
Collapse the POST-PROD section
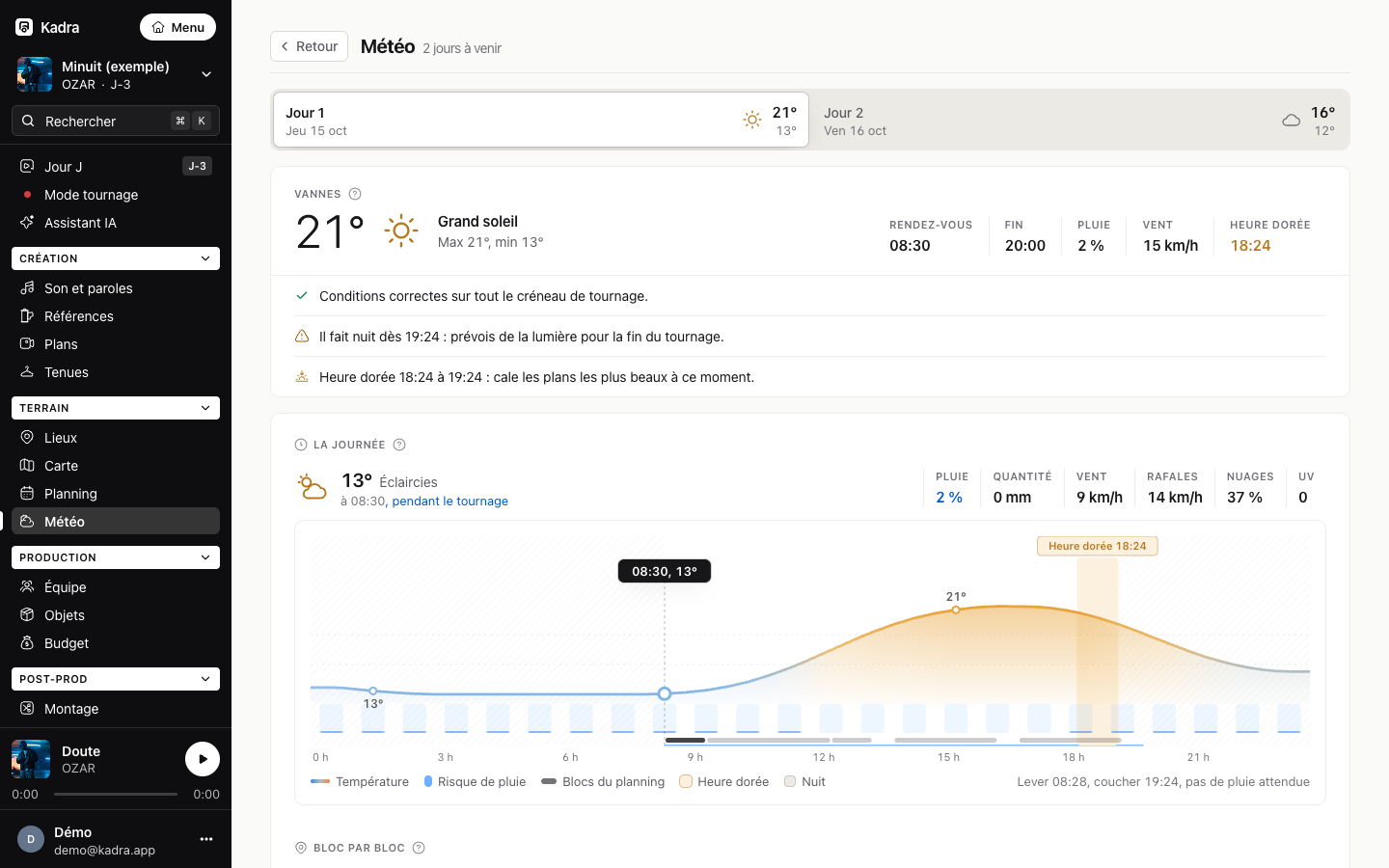116,679
